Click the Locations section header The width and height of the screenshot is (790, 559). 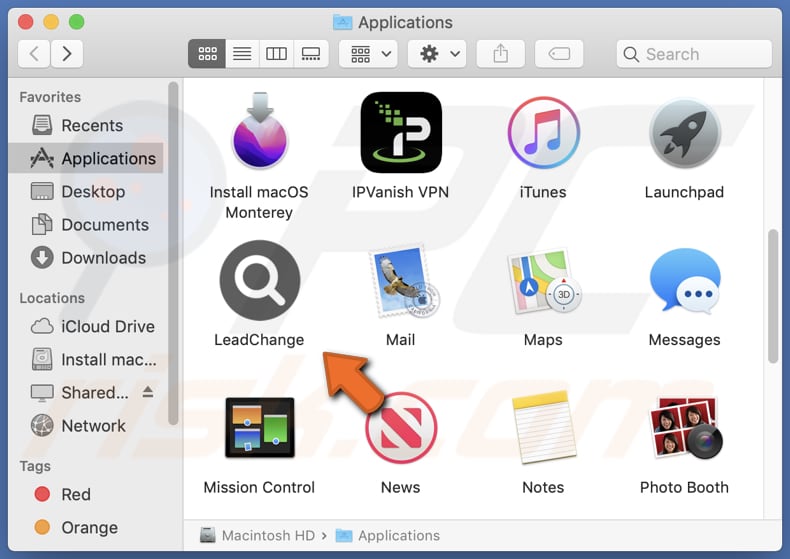[52, 298]
